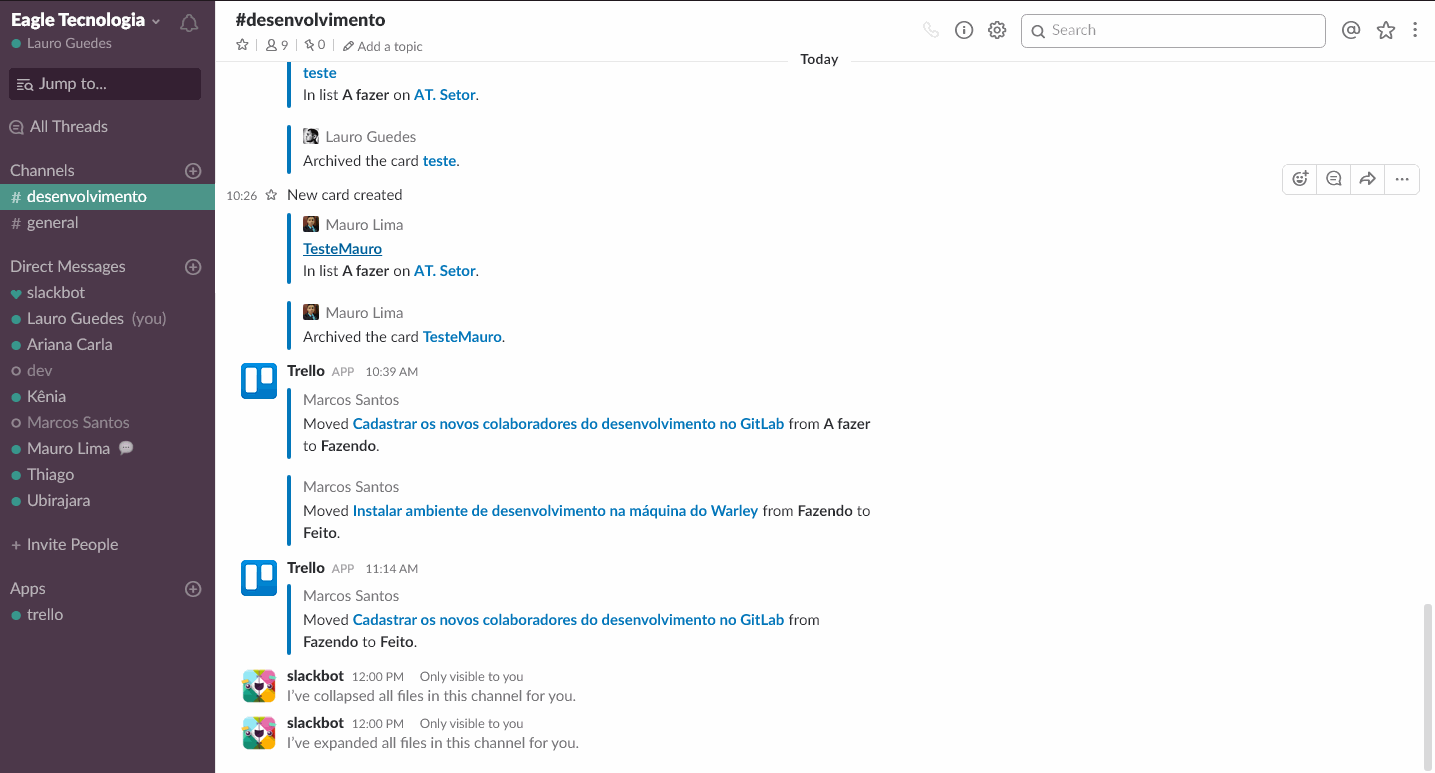Click Direct Messages section header
The width and height of the screenshot is (1435, 773).
tap(68, 267)
